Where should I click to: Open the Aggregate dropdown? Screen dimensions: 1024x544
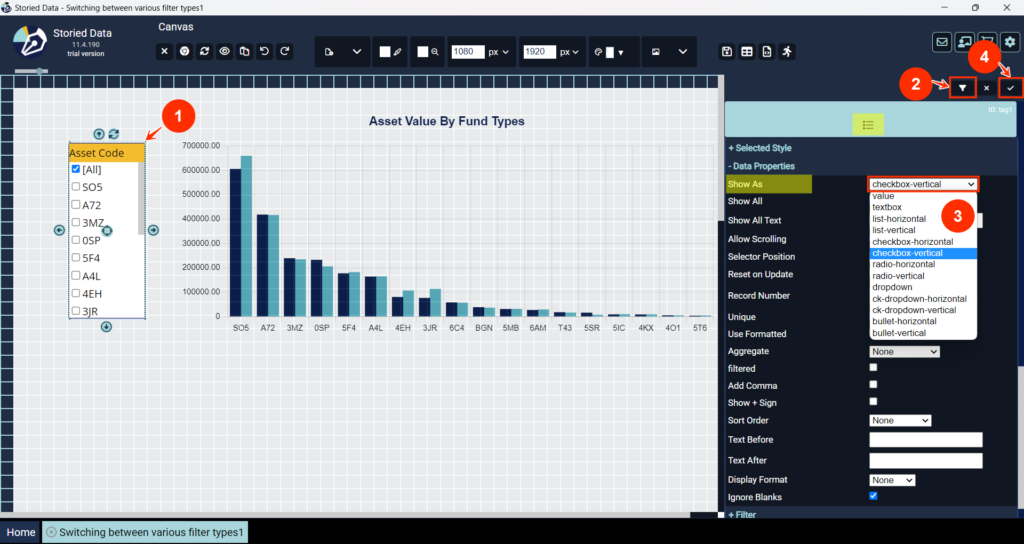904,351
